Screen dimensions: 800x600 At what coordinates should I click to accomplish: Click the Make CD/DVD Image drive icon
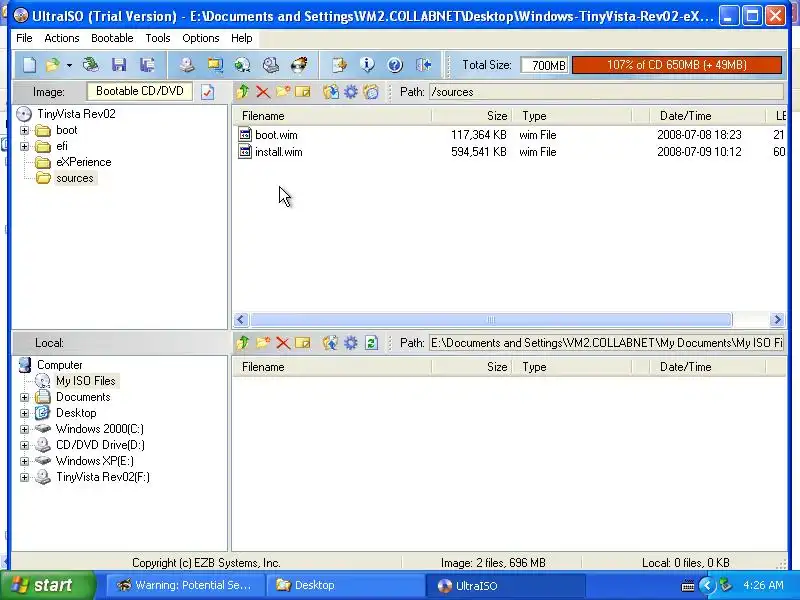click(x=187, y=65)
